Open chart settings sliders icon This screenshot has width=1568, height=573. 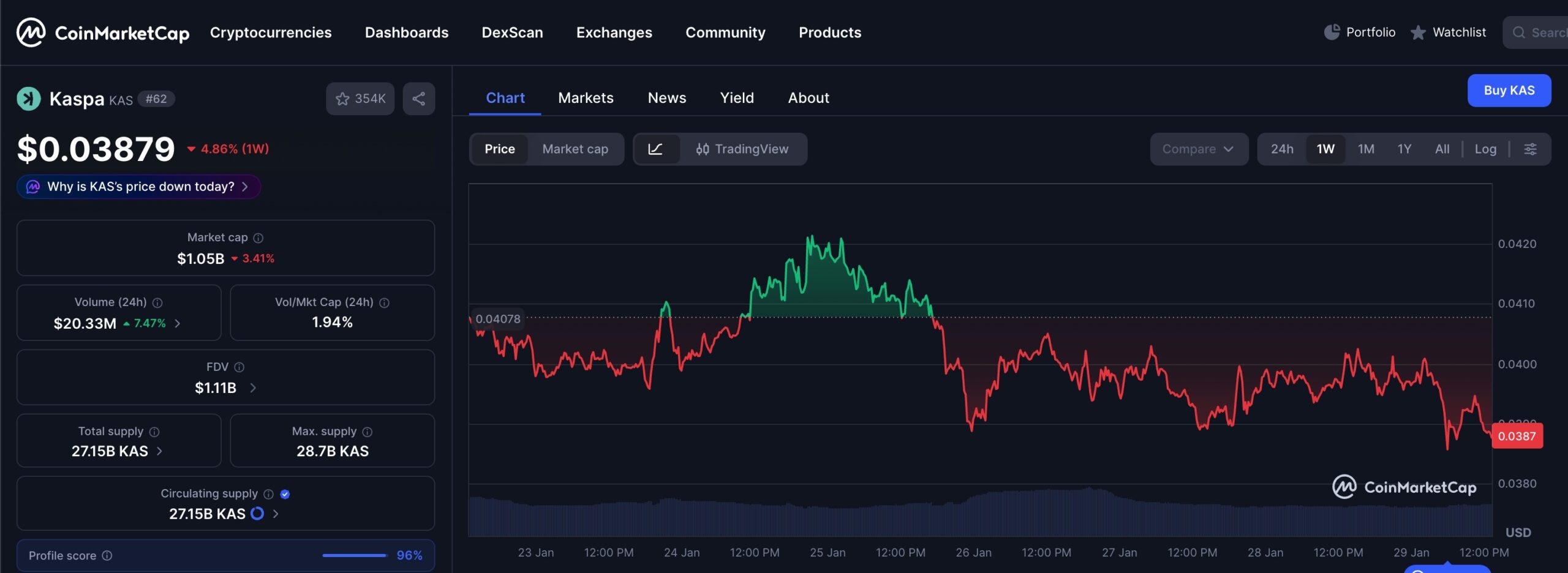[x=1530, y=149]
